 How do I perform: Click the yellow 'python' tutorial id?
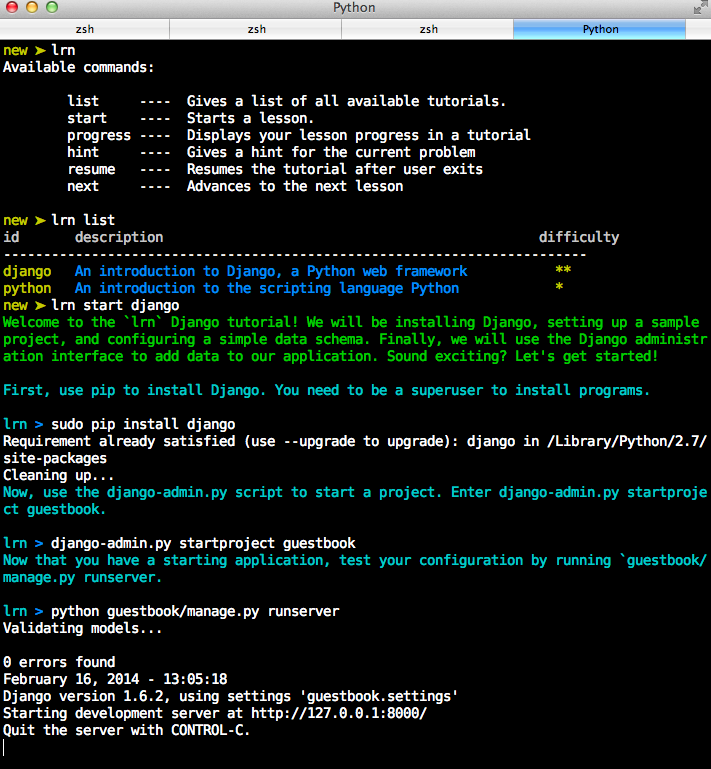coord(27,288)
